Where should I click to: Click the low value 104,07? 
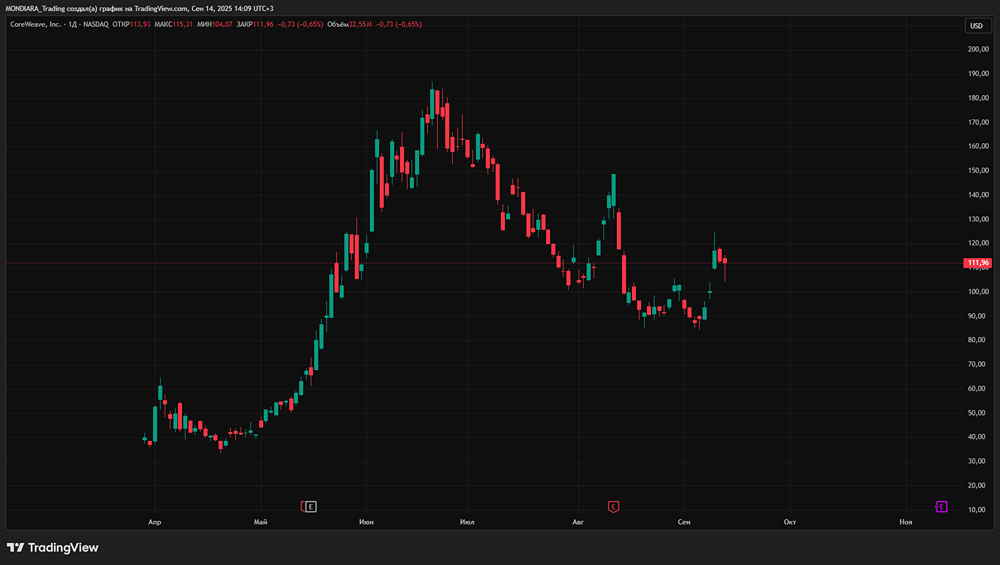tap(223, 24)
